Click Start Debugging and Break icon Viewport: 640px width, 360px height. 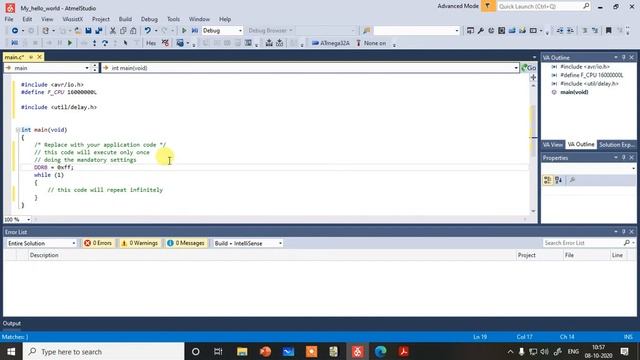(x=195, y=31)
